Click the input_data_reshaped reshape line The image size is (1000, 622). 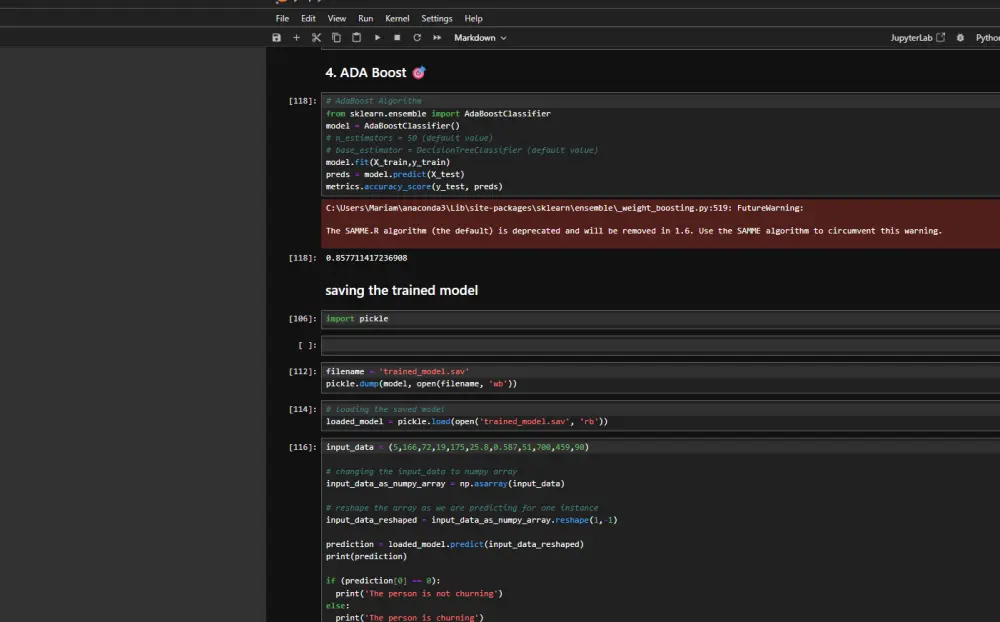pyautogui.click(x=471, y=520)
